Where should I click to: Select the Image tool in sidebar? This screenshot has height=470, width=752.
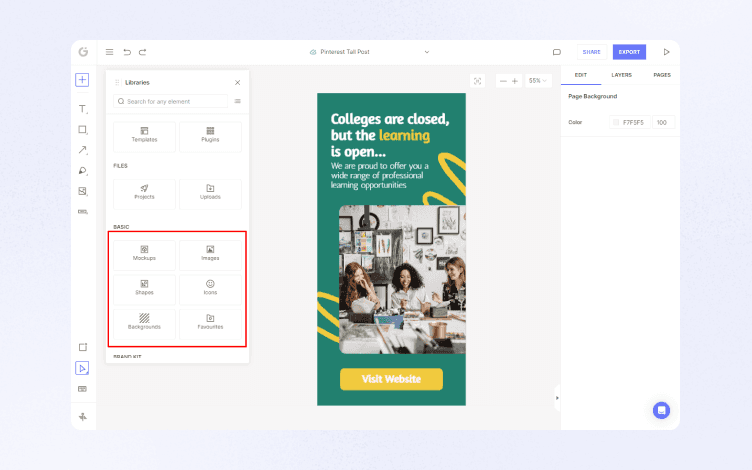tap(82, 191)
